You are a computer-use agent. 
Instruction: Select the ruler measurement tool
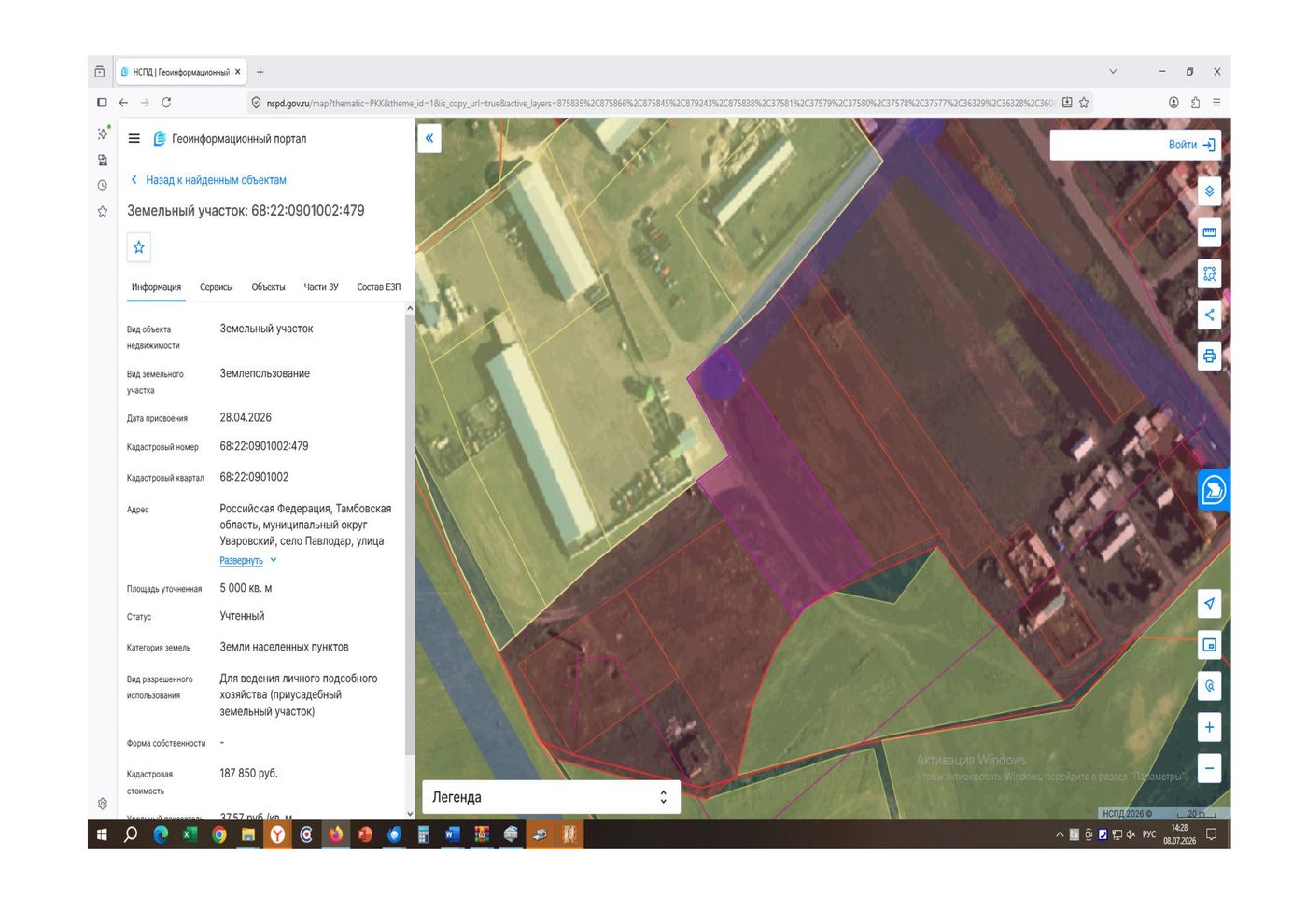point(1209,232)
